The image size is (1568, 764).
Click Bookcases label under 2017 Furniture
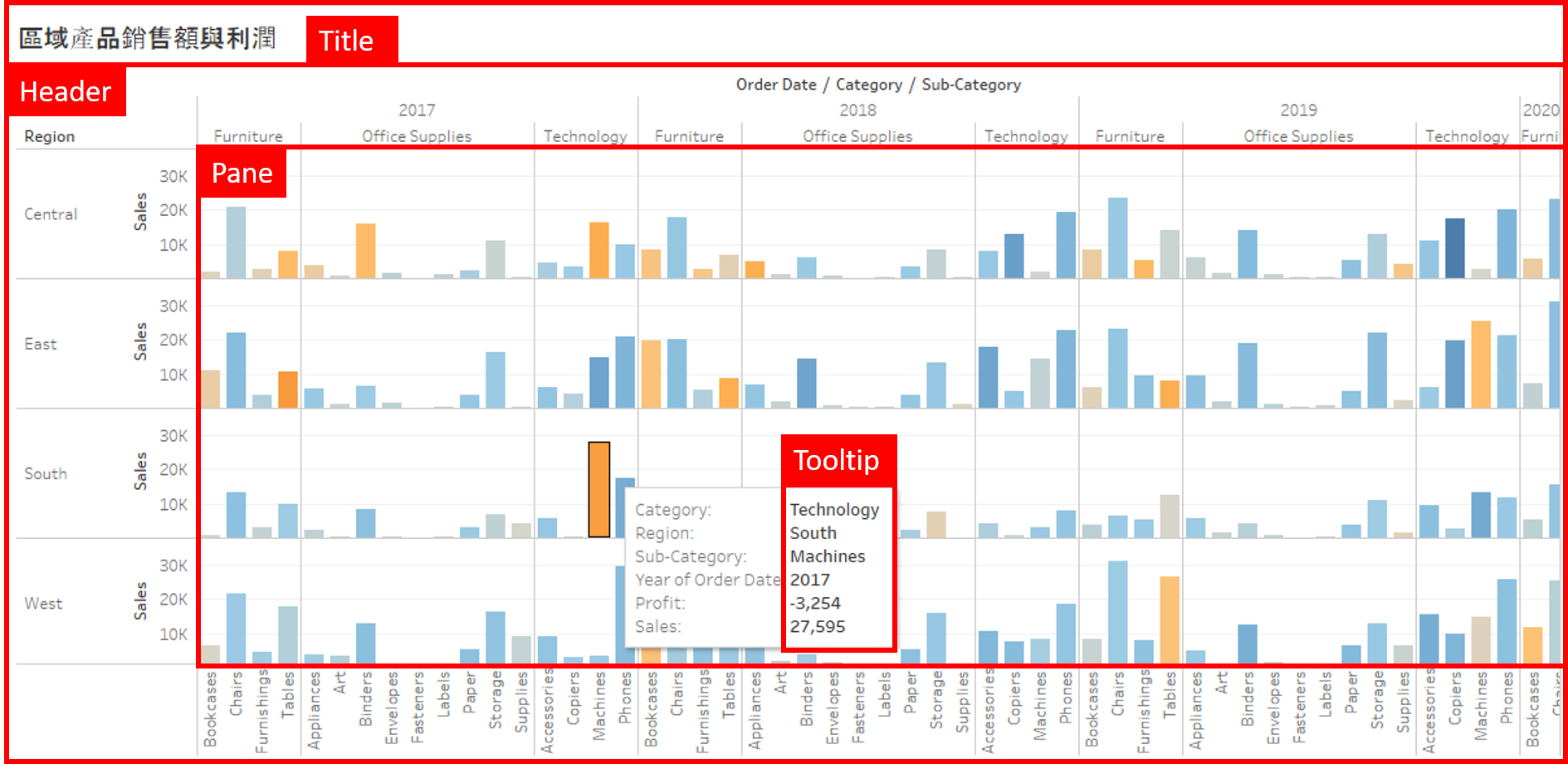coord(210,709)
